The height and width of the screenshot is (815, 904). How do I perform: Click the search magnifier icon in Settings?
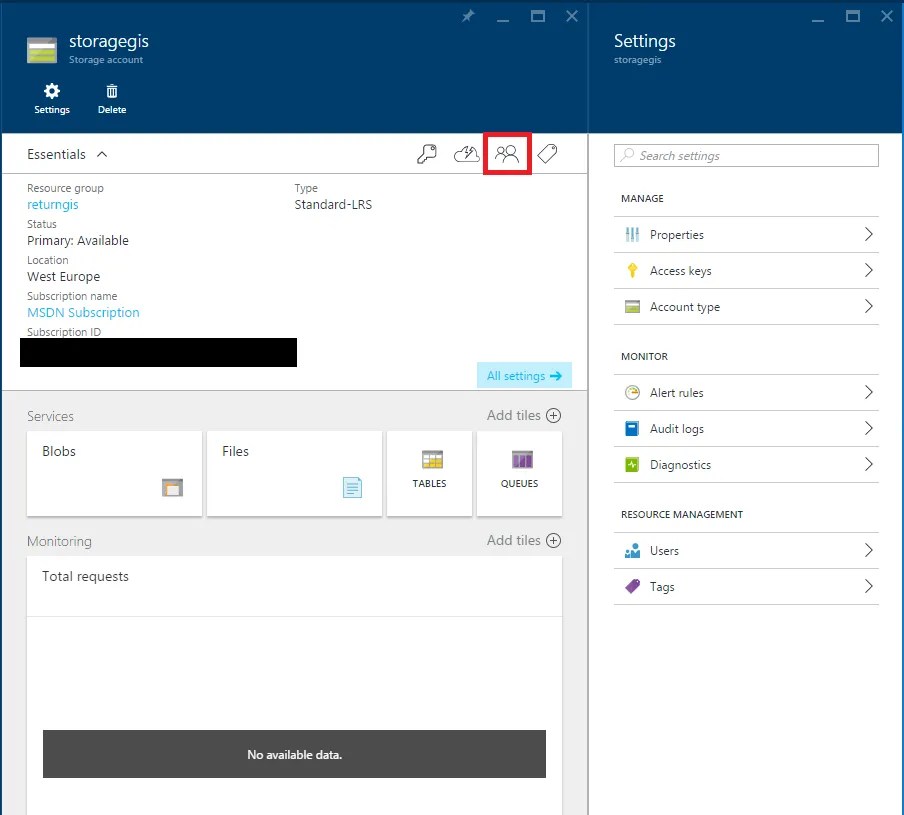pos(627,155)
